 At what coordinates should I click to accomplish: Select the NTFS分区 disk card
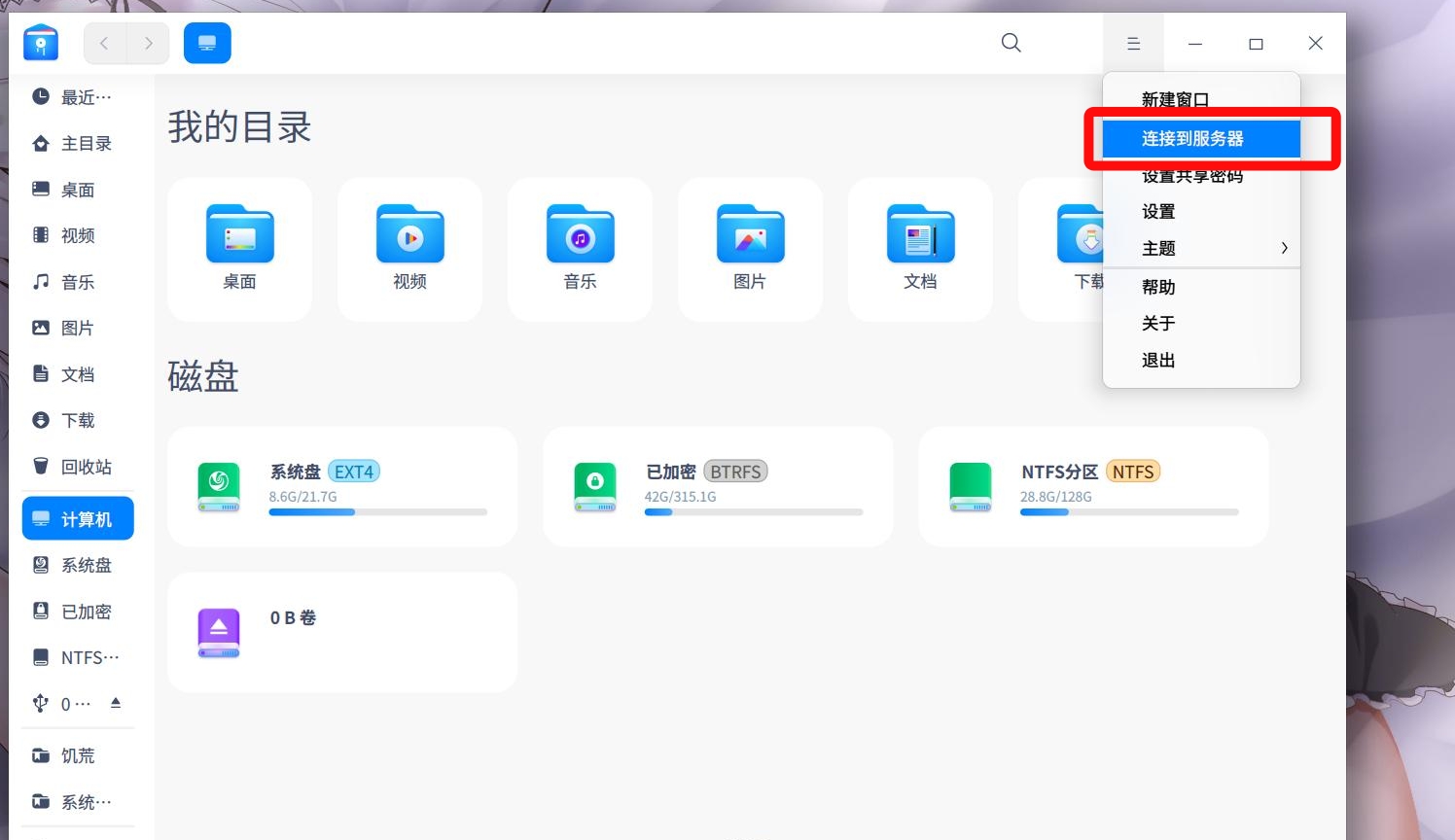point(1093,486)
